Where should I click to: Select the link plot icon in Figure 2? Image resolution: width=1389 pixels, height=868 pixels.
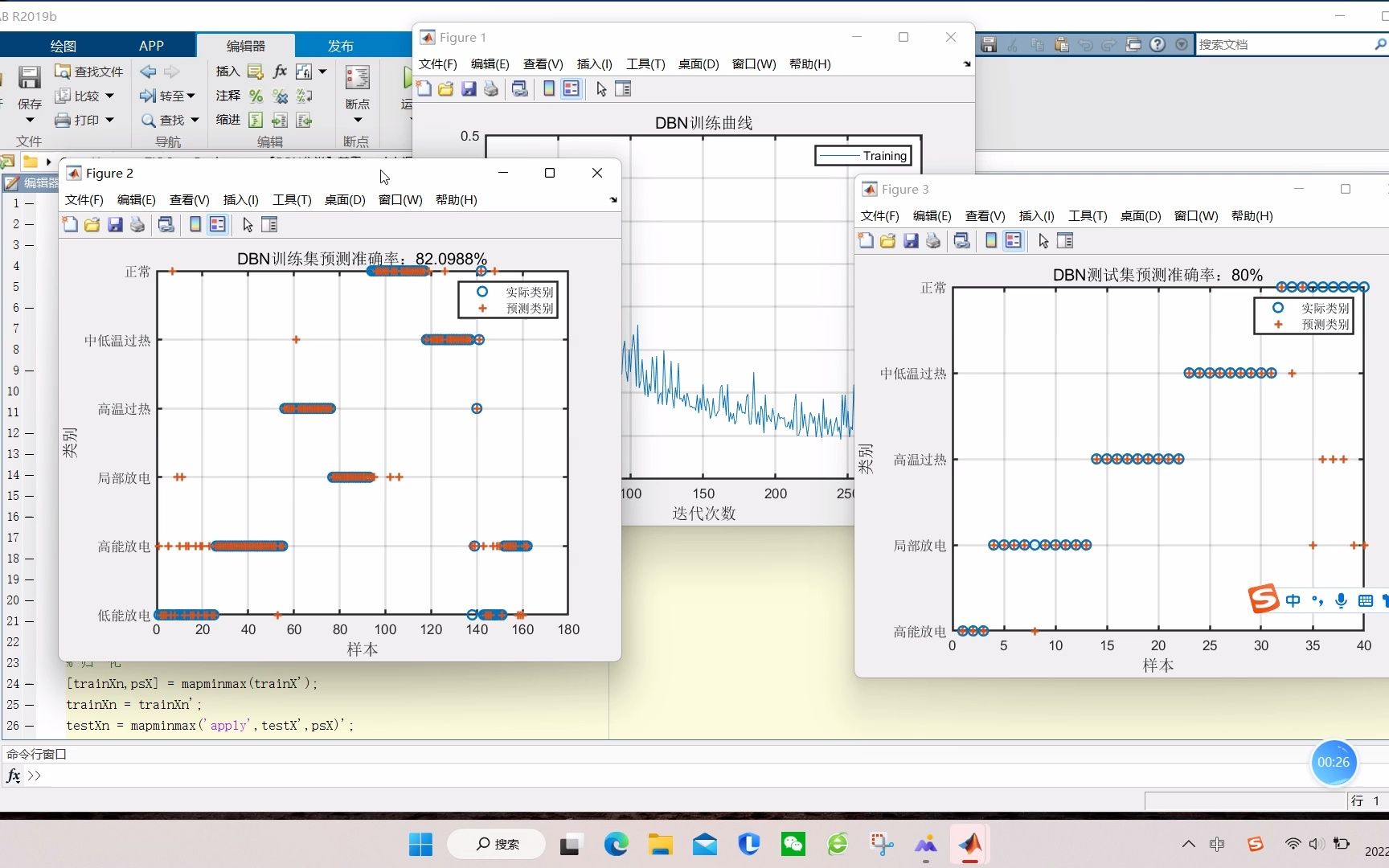[166, 224]
